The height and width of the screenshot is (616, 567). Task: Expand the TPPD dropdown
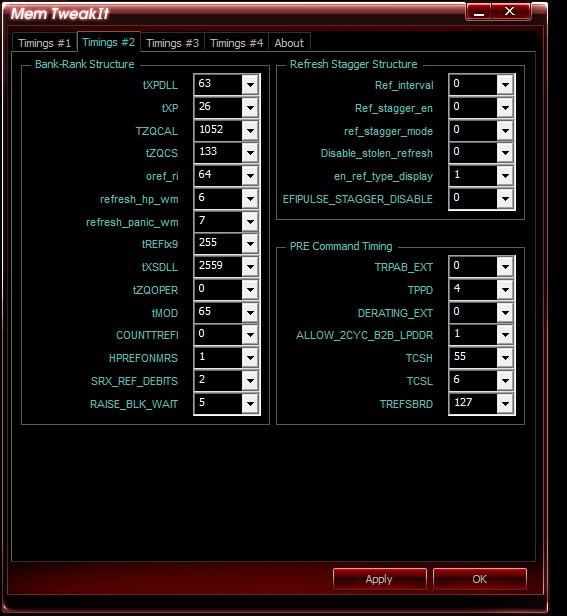click(x=505, y=290)
